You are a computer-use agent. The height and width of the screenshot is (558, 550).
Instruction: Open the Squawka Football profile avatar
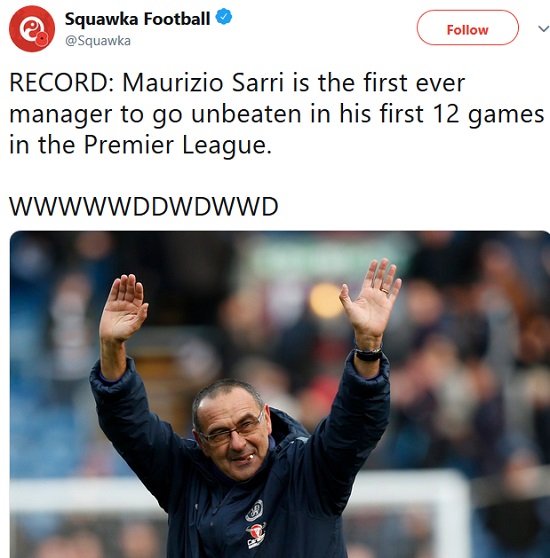[x=32, y=28]
